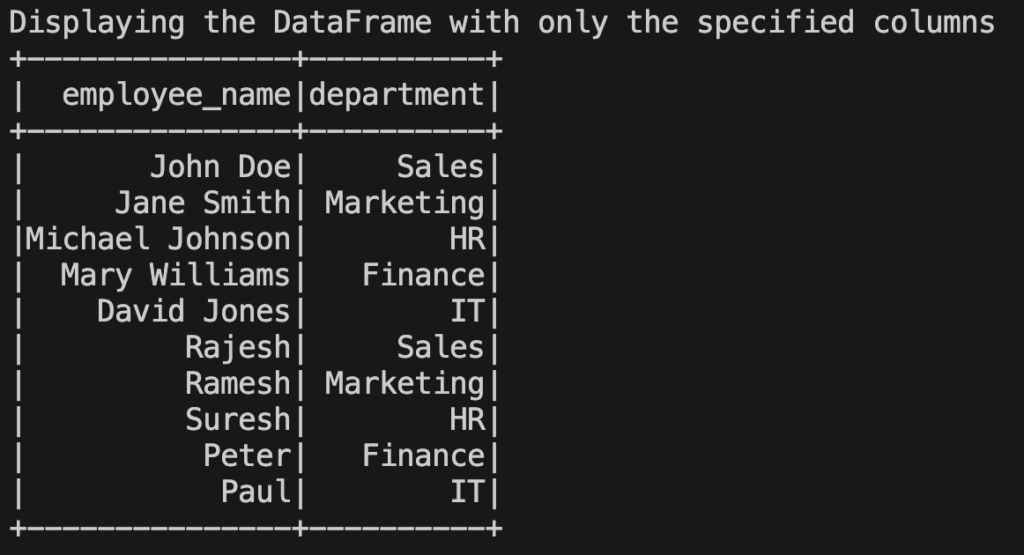This screenshot has width=1024, height=555.
Task: Select Finance department in Peter row
Action: [423, 456]
